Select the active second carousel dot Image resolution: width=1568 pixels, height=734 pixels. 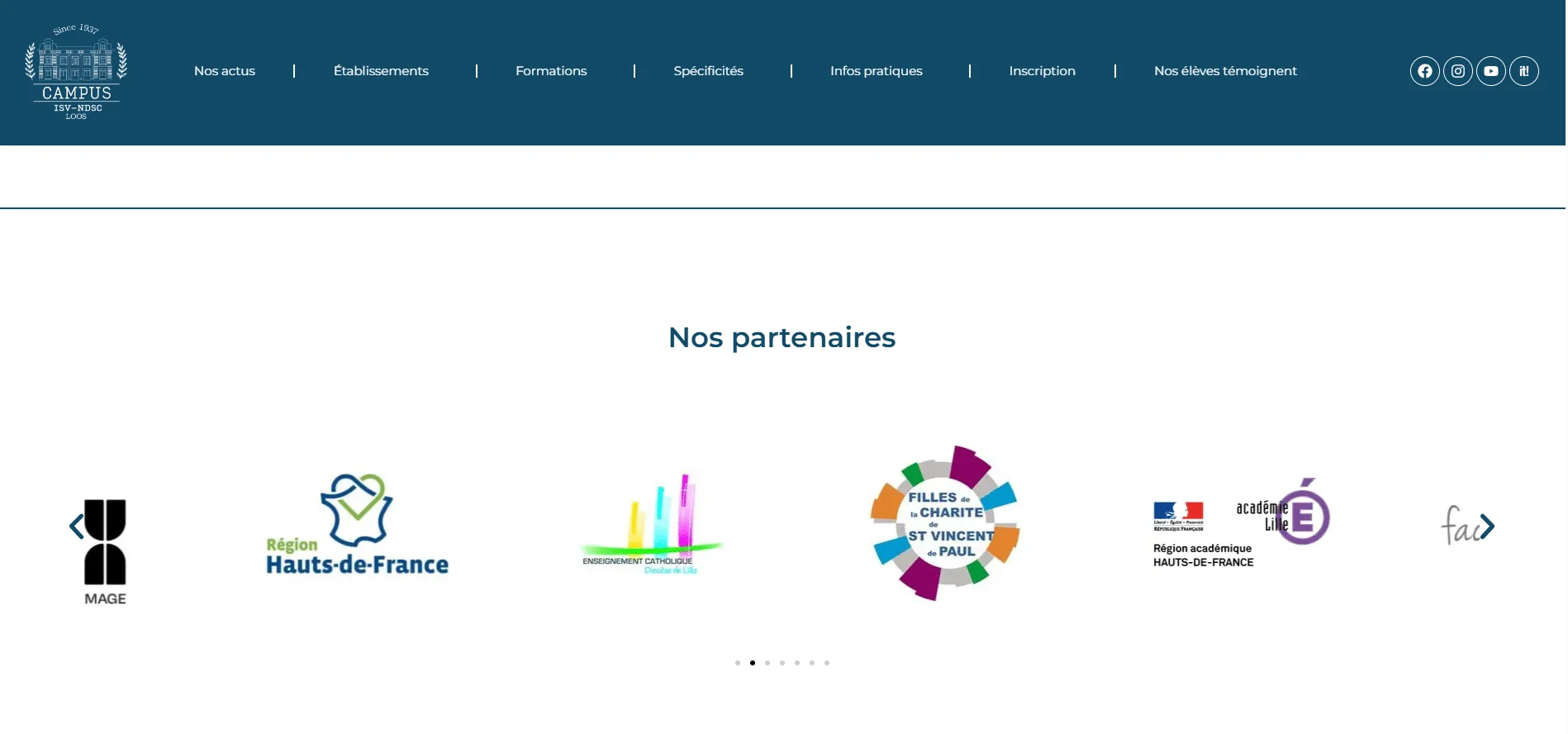tap(753, 663)
